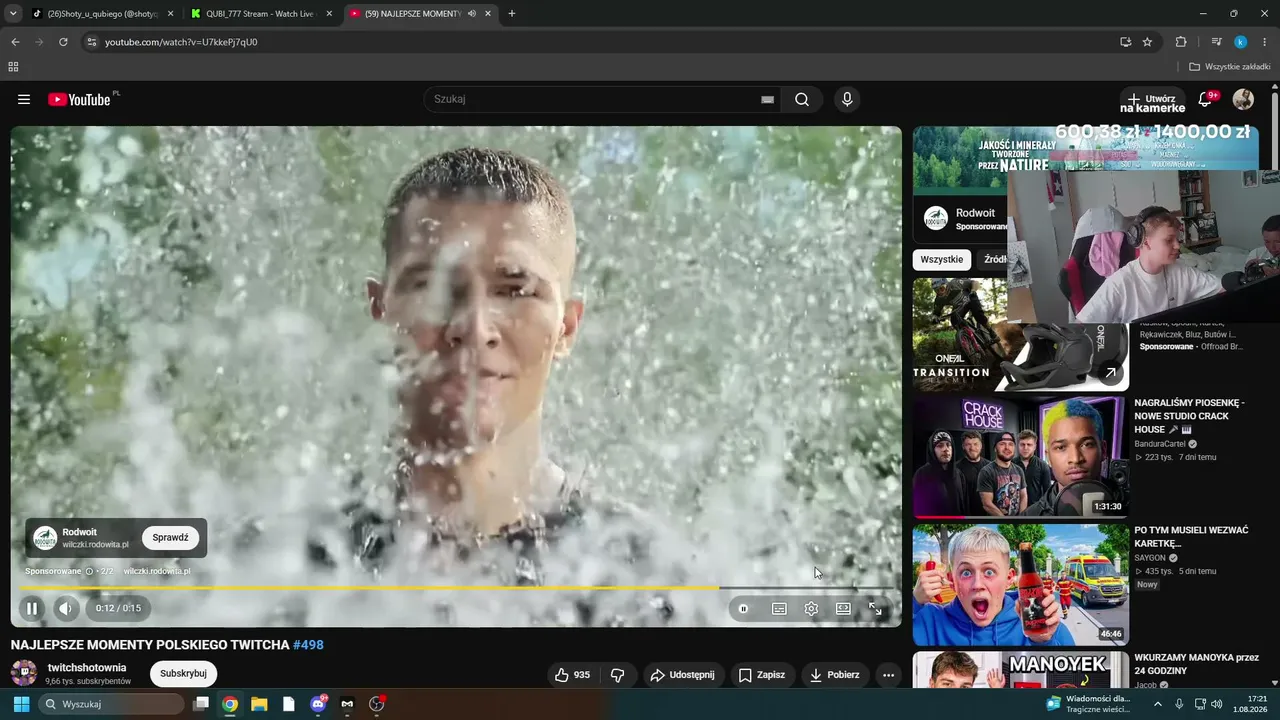Open Discord from the taskbar
The height and width of the screenshot is (720, 1280).
pyautogui.click(x=318, y=704)
